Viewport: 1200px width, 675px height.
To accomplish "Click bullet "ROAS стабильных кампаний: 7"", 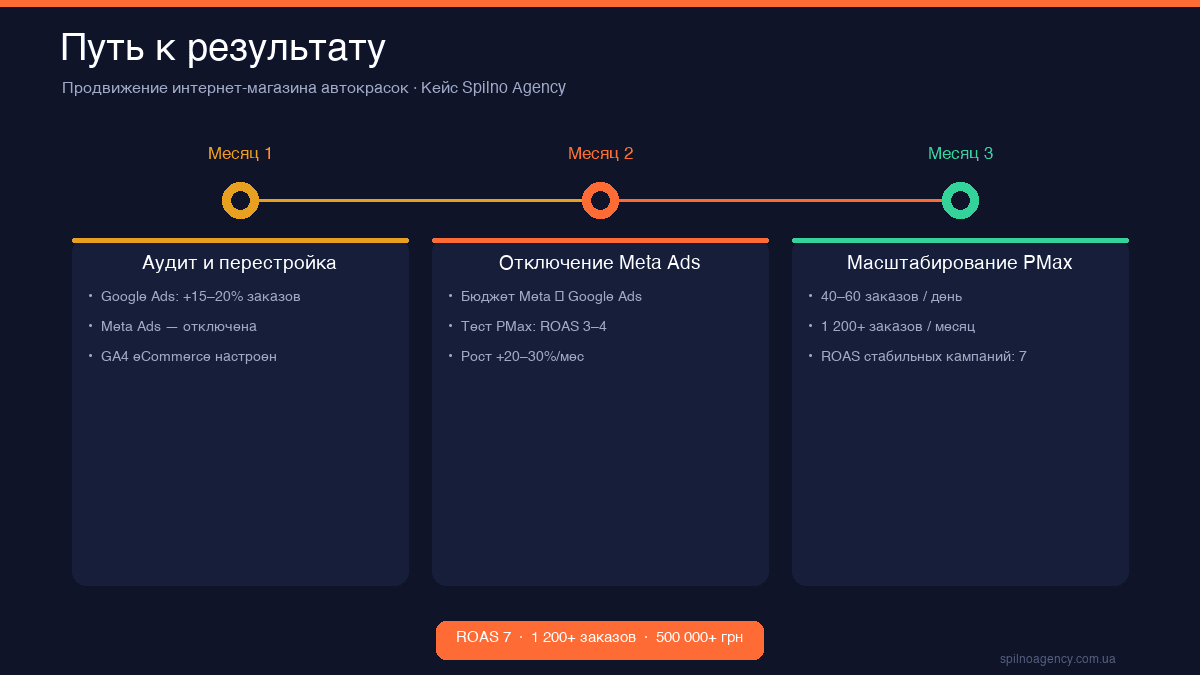I will 923,357.
